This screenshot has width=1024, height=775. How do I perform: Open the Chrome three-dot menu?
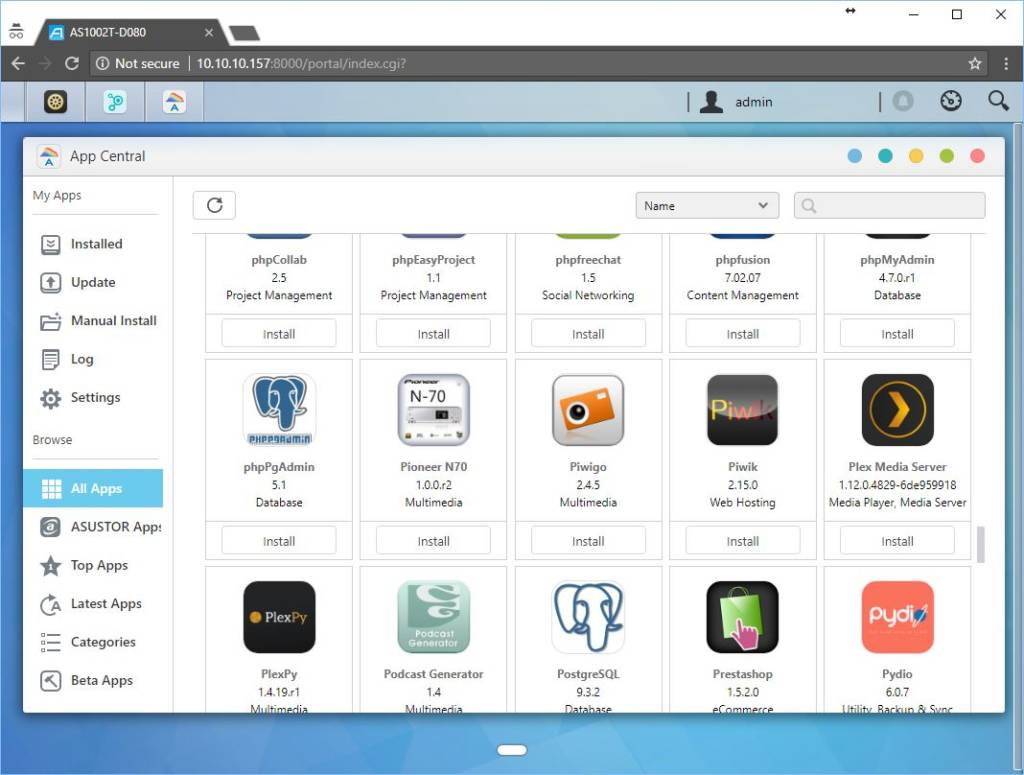(x=1006, y=63)
